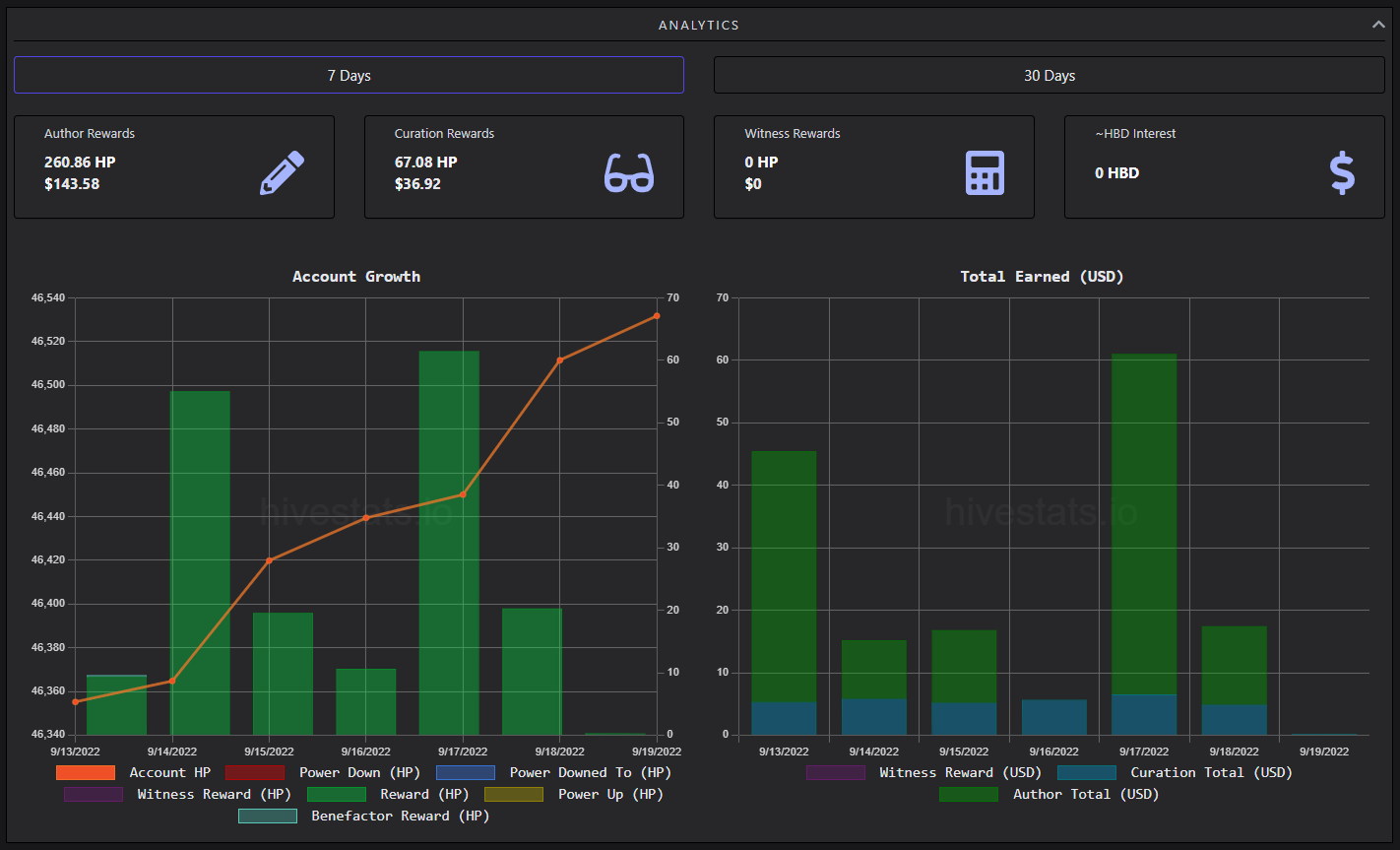Click the Author Total (USD) legend swatch
Image resolution: width=1400 pixels, height=850 pixels.
click(x=969, y=795)
